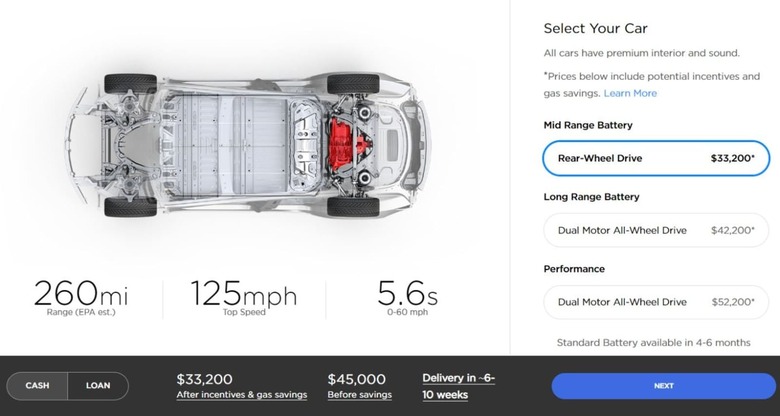Click the $33,200 price in bottom bar

coord(204,379)
